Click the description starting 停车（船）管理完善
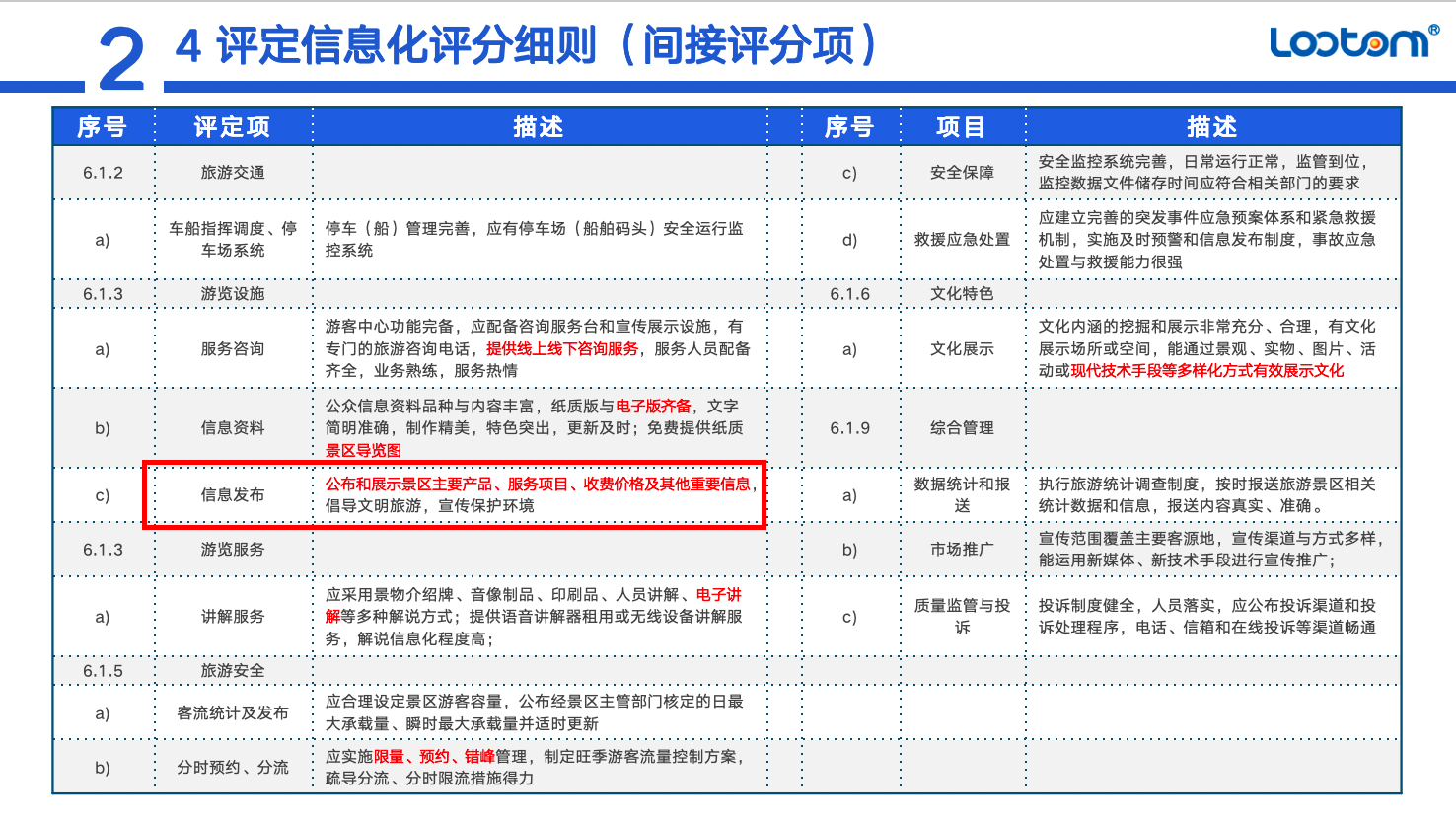Viewport: 1456px width, 821px height. pyautogui.click(x=534, y=240)
